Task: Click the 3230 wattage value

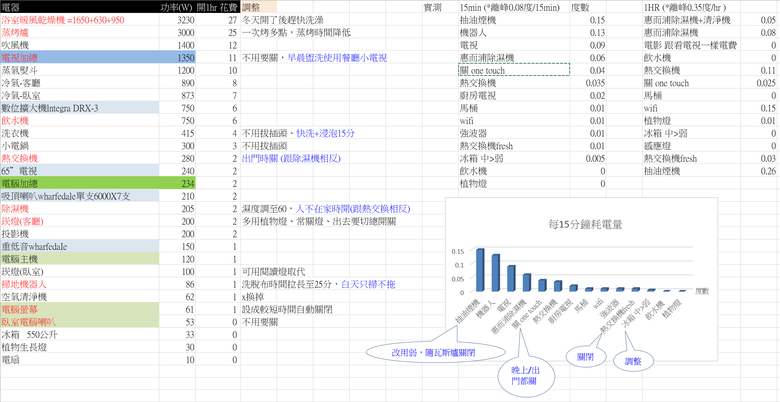Action: [186, 20]
